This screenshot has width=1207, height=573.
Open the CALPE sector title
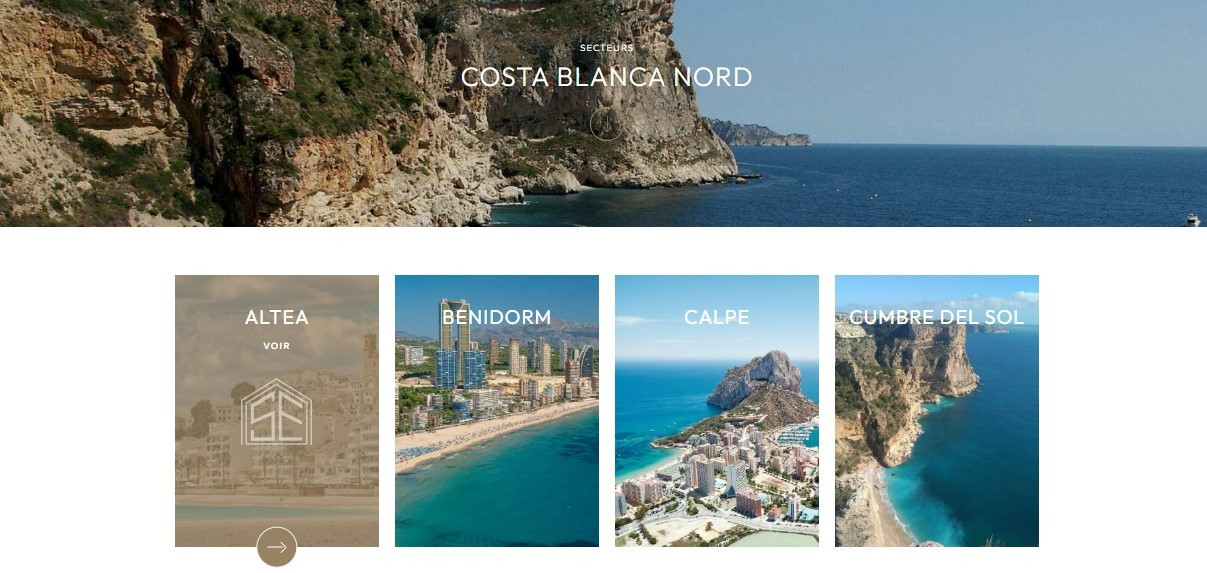717,317
